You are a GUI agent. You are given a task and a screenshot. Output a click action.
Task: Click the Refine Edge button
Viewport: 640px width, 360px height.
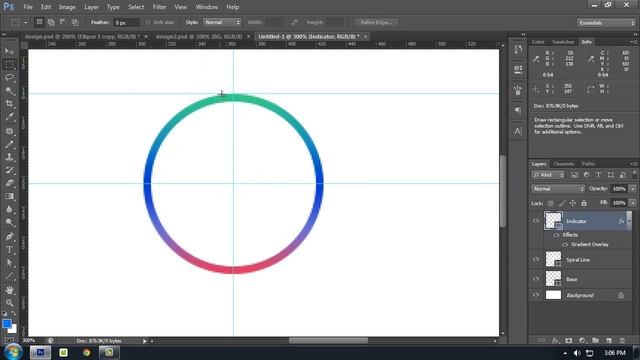click(376, 22)
